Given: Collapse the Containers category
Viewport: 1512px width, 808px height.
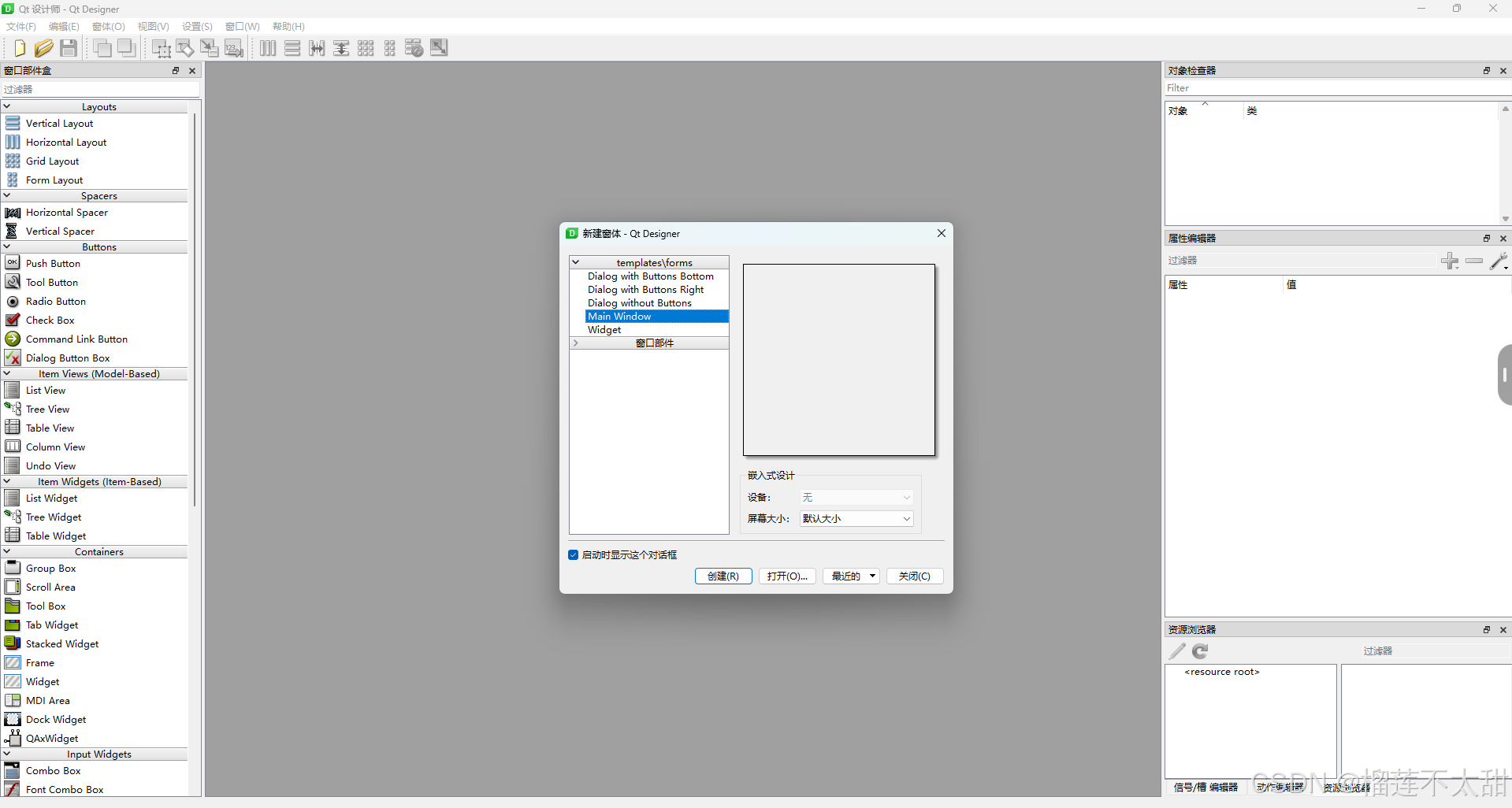Looking at the screenshot, I should click(x=7, y=551).
